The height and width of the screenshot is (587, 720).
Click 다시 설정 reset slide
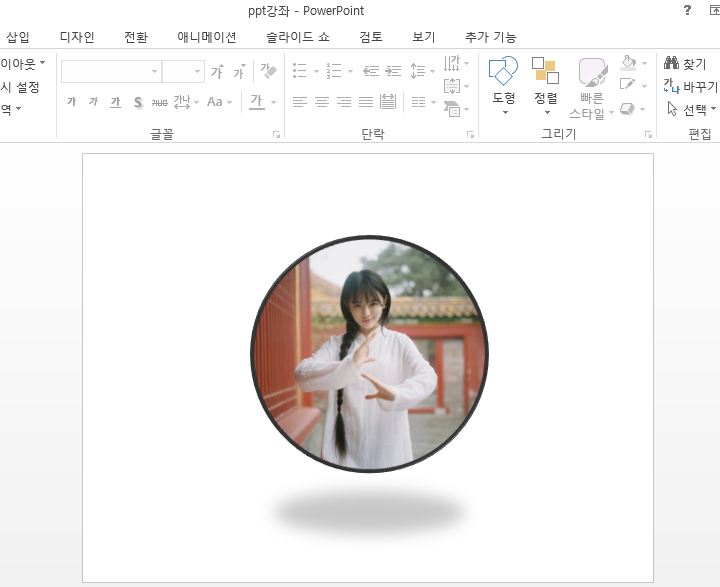[20, 86]
